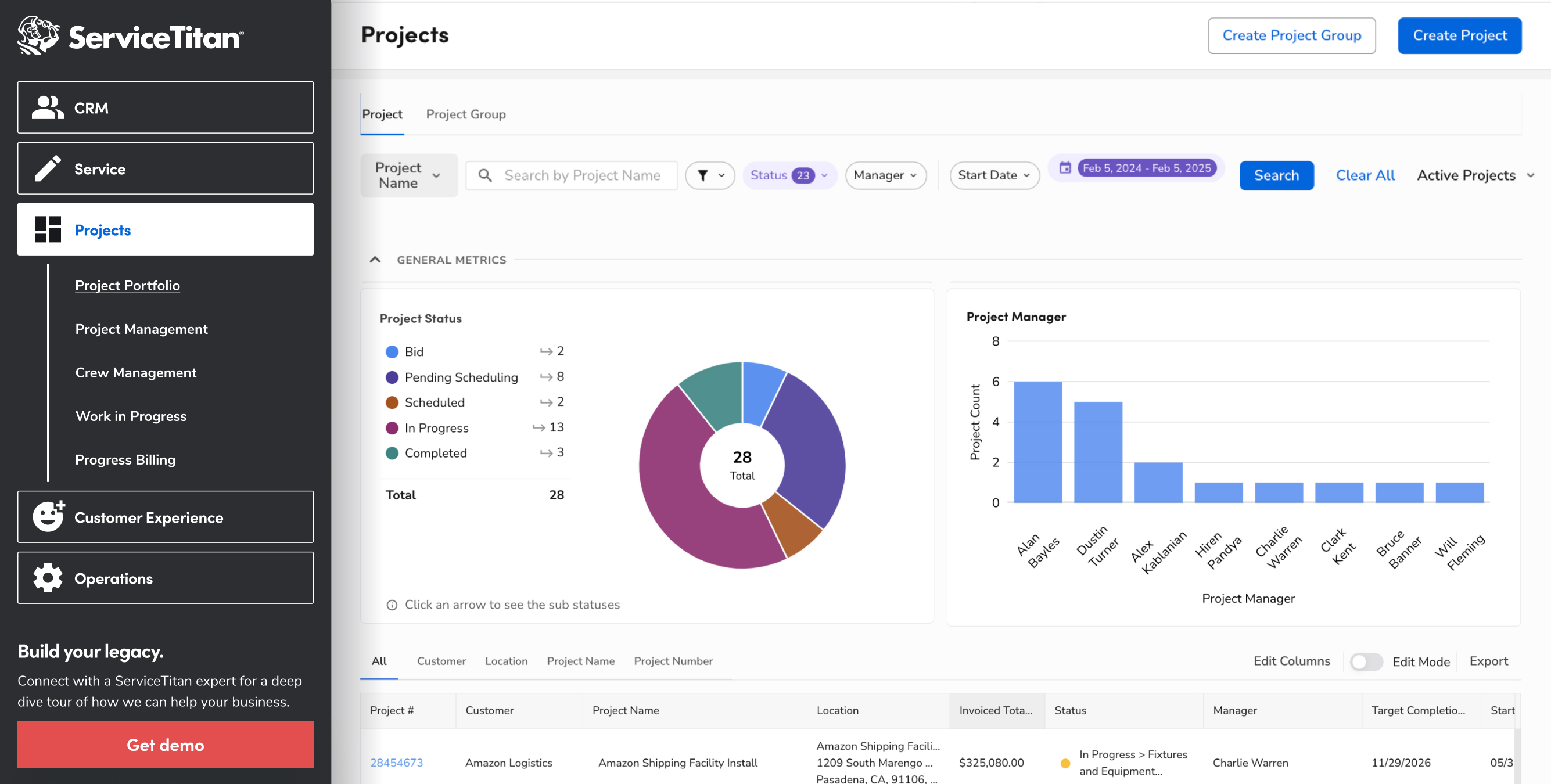This screenshot has height=784, width=1551.
Task: Switch to the Project Group tab
Action: pos(465,114)
